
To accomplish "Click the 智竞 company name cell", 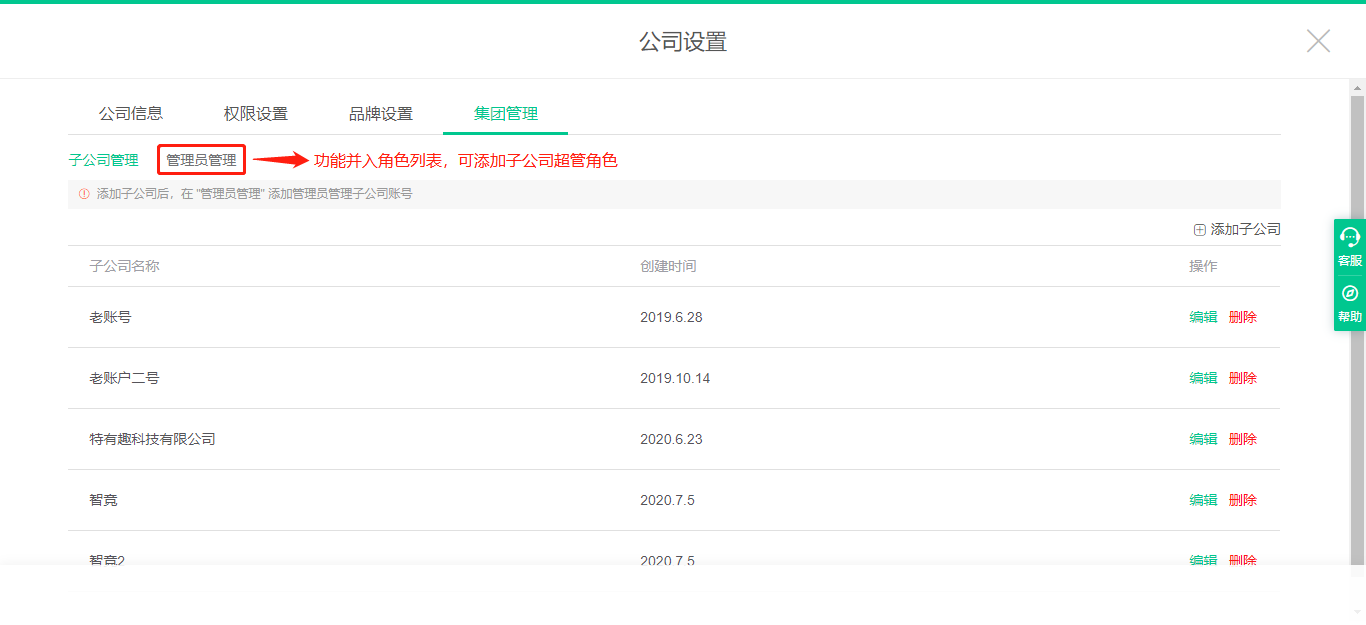I will point(103,500).
